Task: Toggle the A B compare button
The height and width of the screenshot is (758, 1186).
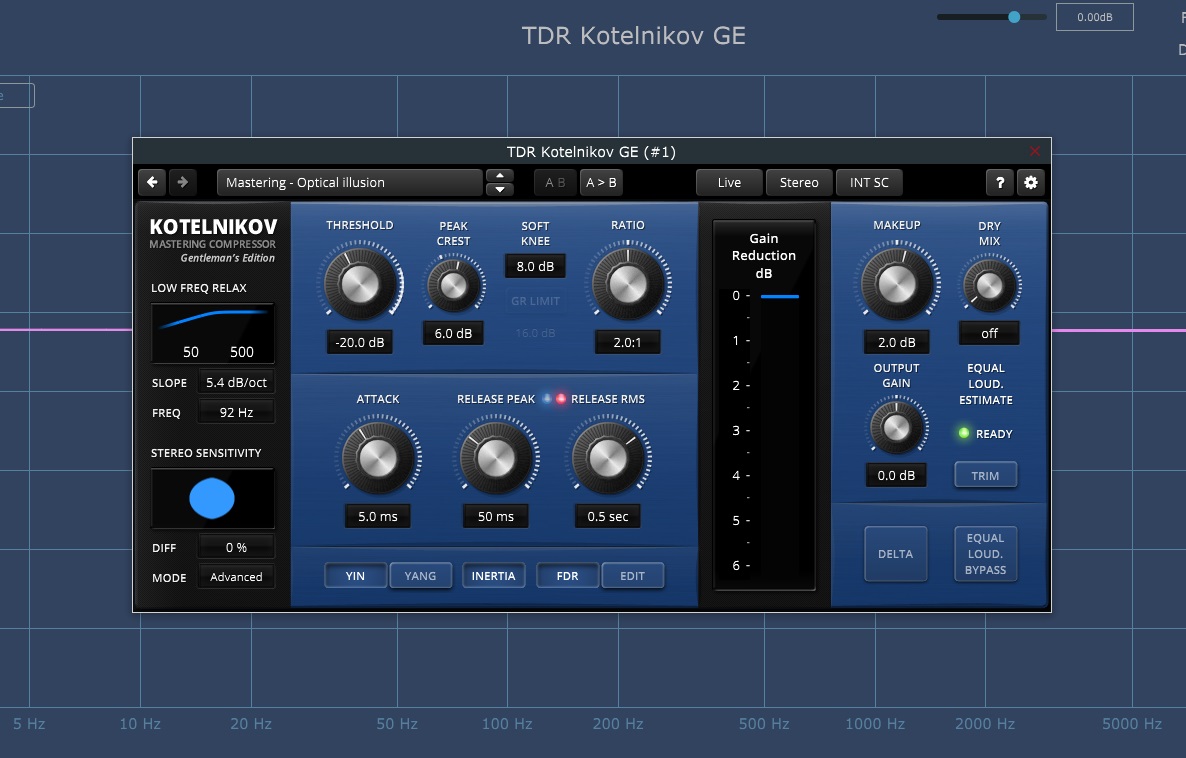Action: coord(555,182)
